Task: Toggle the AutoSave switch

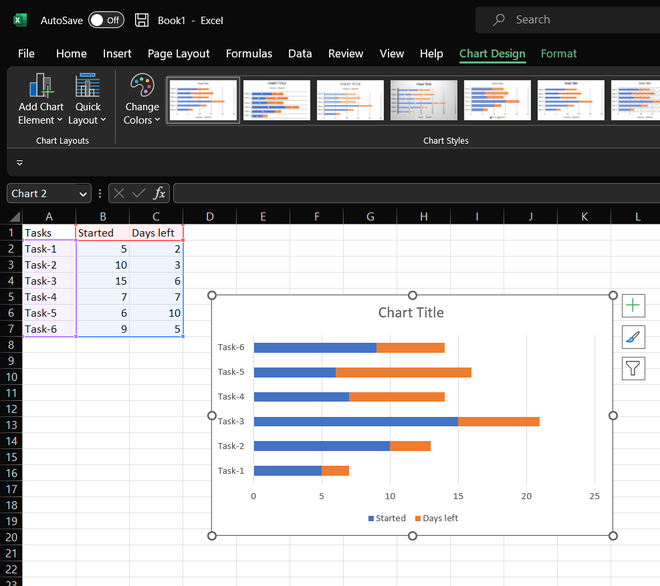Action: click(106, 20)
